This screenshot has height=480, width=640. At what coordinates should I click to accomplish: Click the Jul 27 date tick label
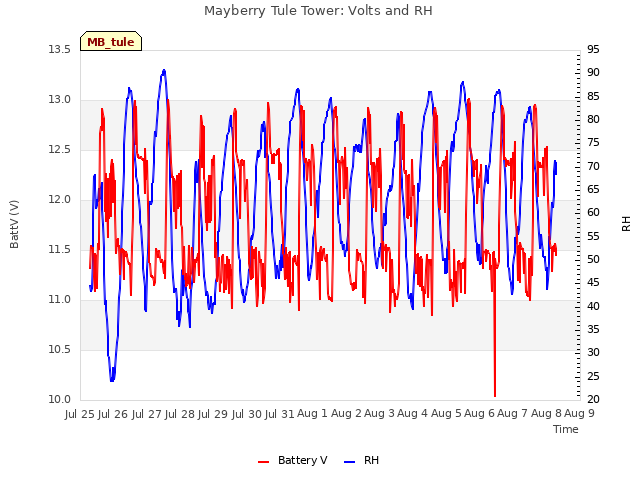[x=146, y=414]
